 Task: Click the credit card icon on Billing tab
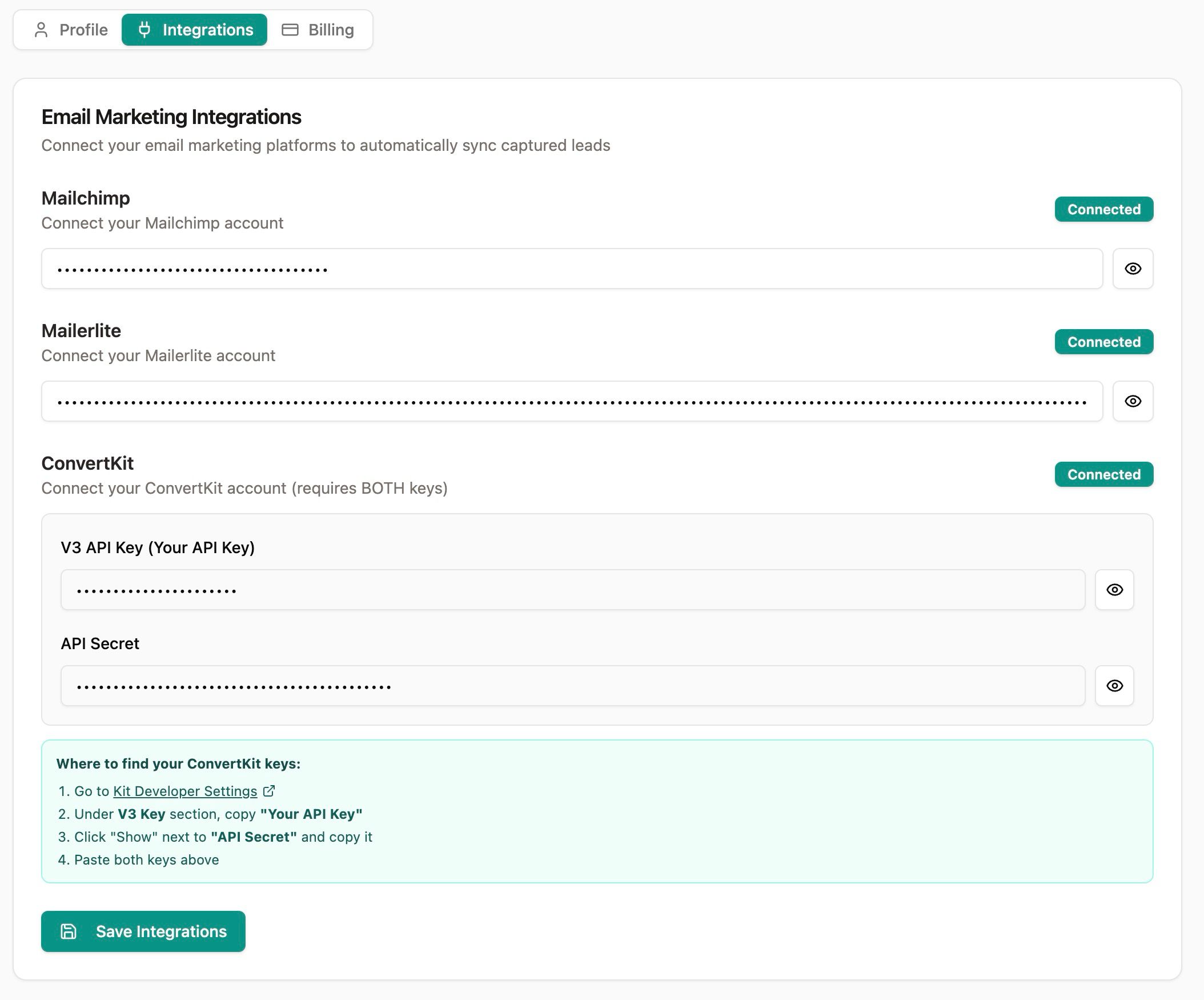[x=290, y=30]
